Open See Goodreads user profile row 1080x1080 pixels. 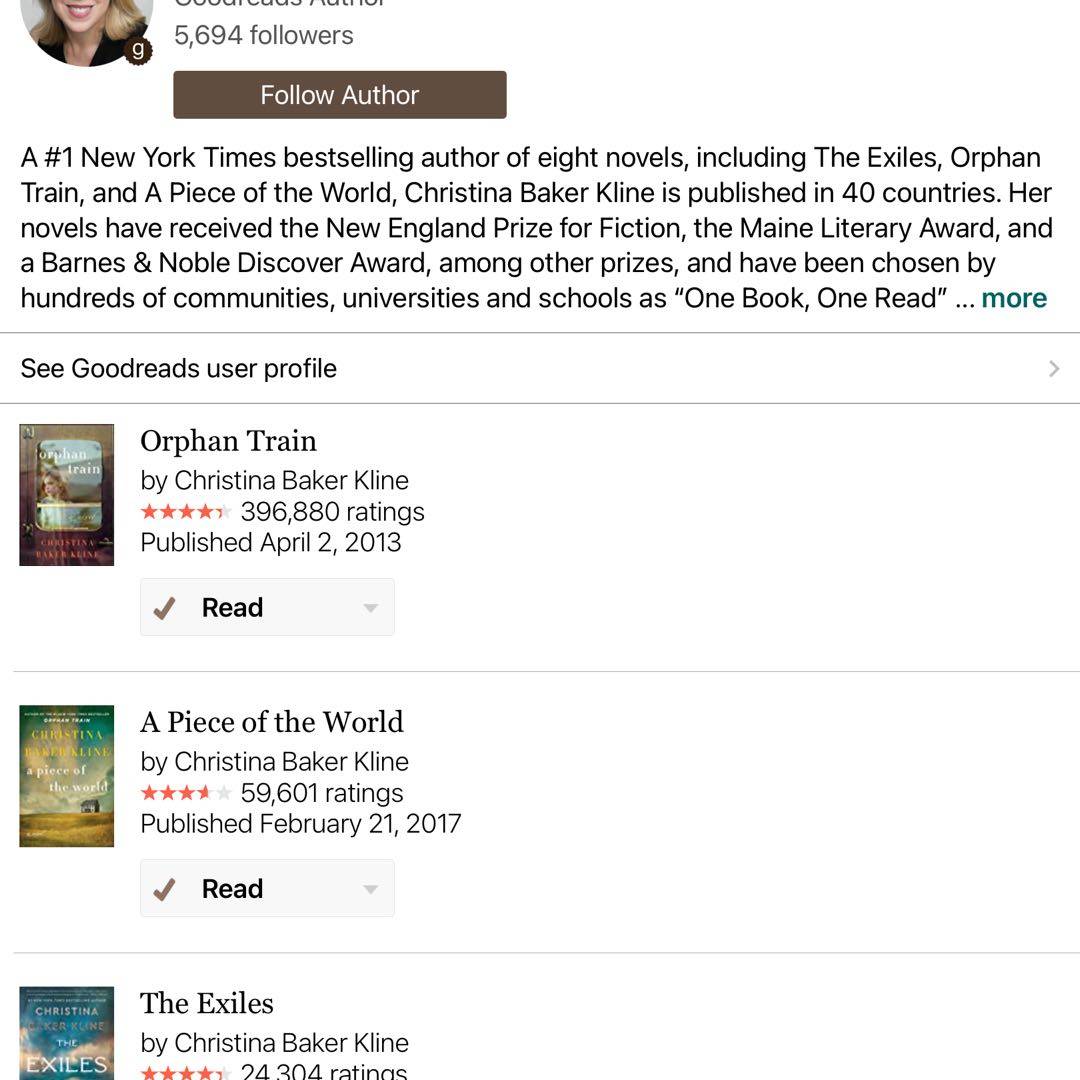coord(179,368)
